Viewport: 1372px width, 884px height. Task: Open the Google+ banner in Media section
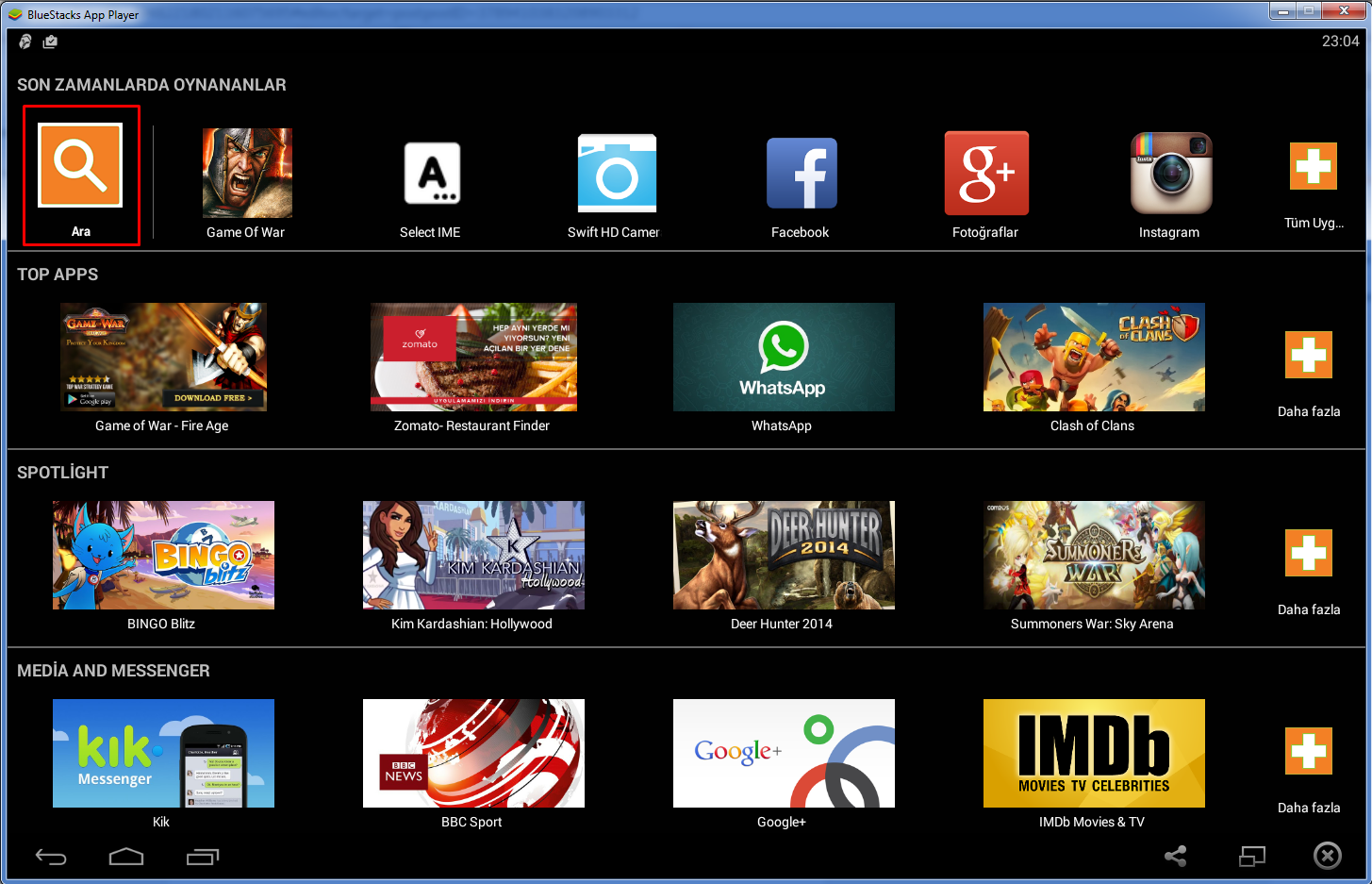click(x=784, y=753)
